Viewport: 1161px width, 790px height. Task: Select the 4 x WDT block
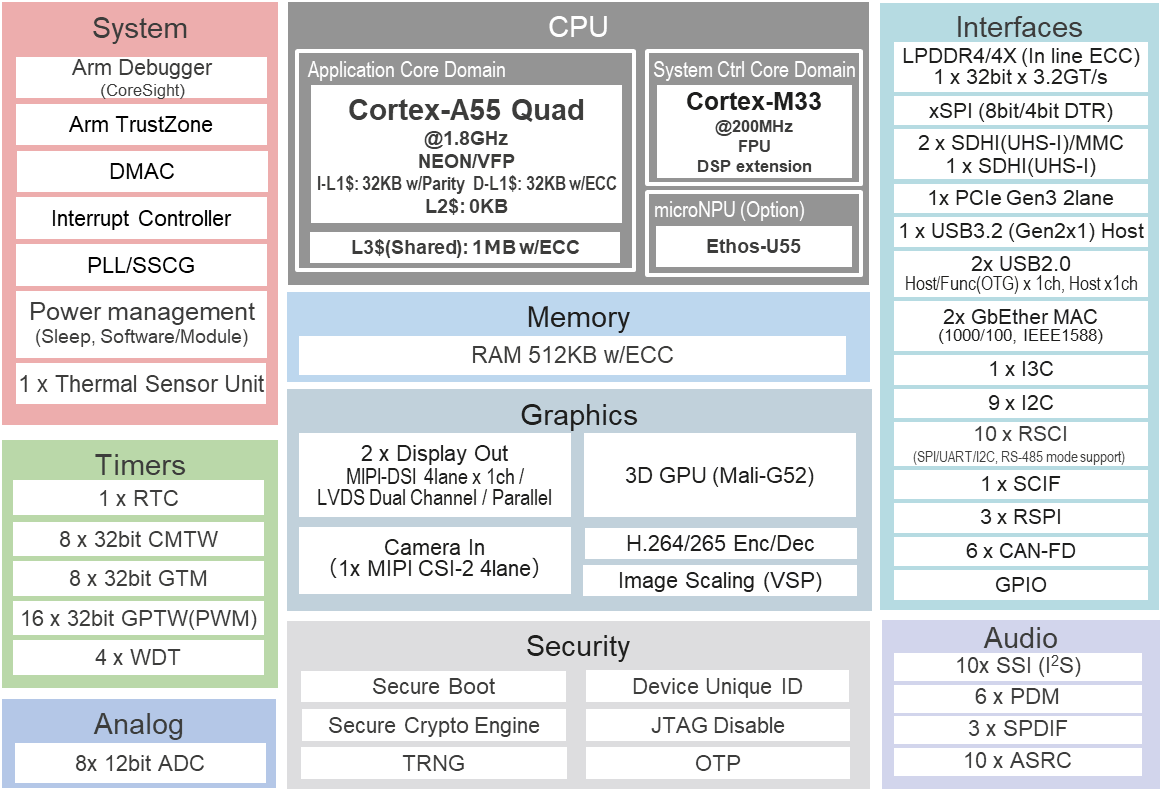pyautogui.click(x=138, y=657)
